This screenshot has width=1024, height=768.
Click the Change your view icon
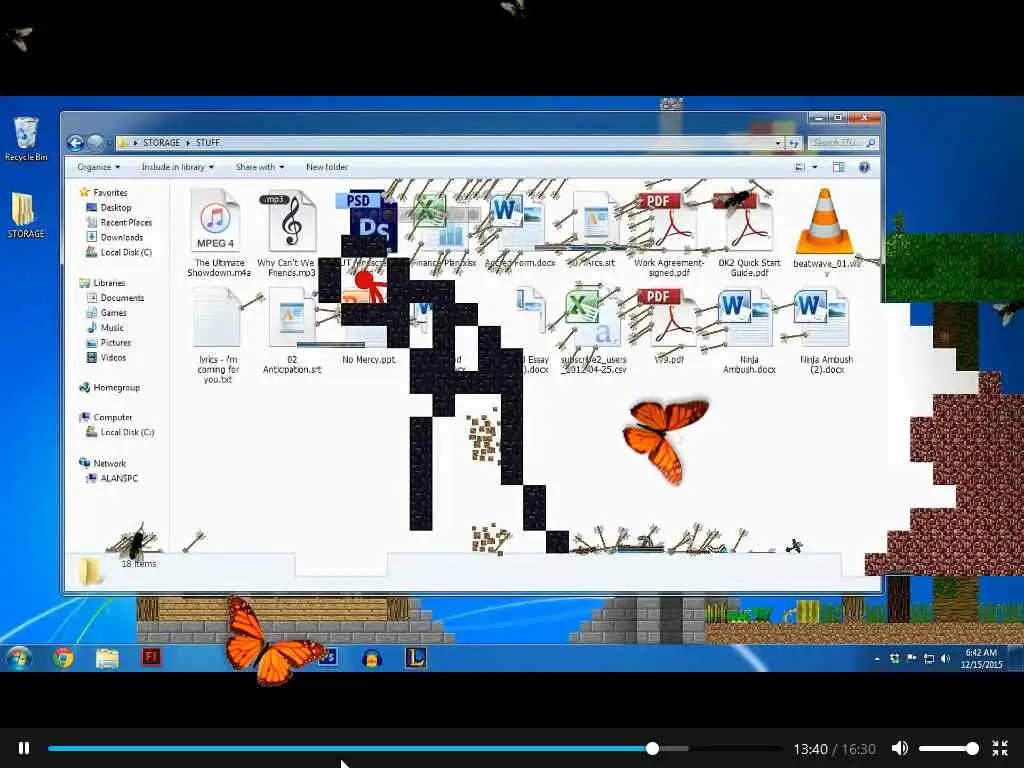point(800,167)
